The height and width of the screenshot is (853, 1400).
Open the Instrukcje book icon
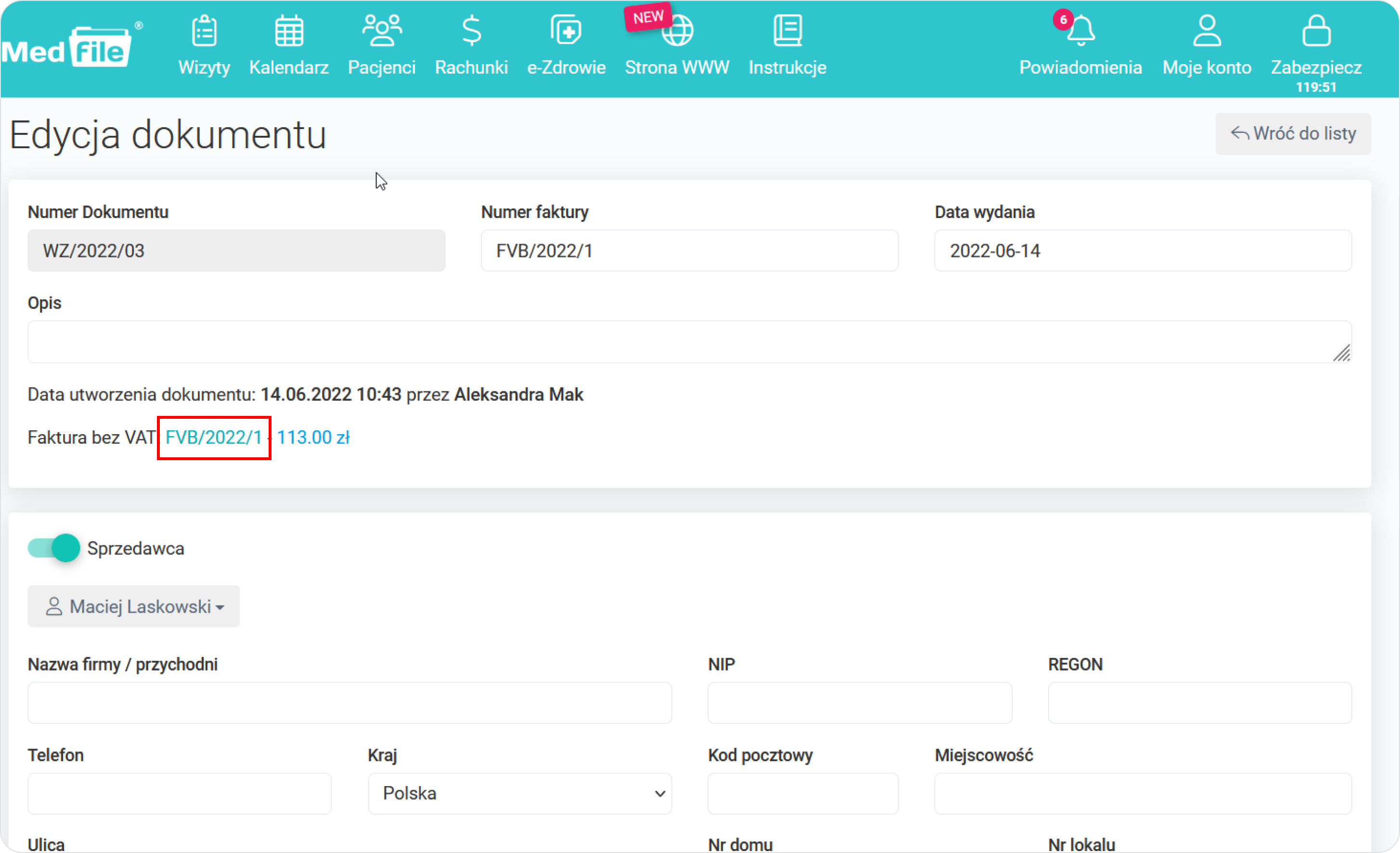click(x=788, y=31)
